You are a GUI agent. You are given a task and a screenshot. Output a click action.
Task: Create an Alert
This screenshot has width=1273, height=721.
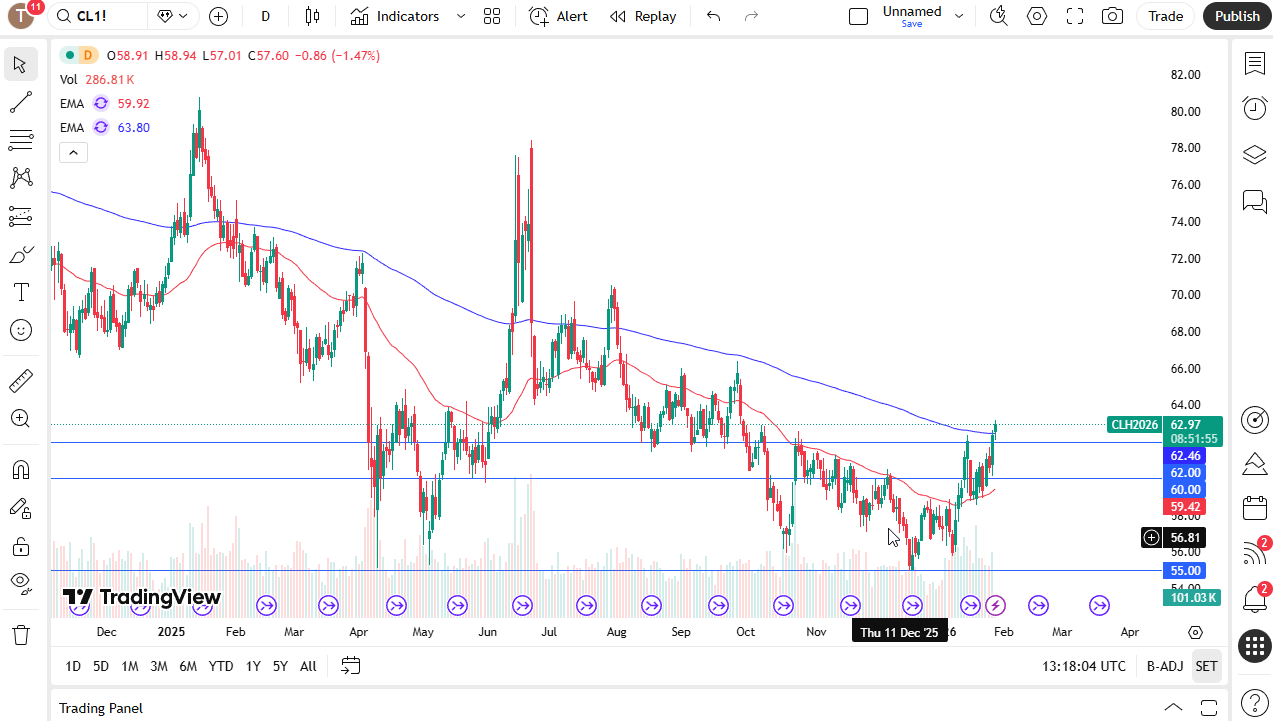tap(558, 16)
